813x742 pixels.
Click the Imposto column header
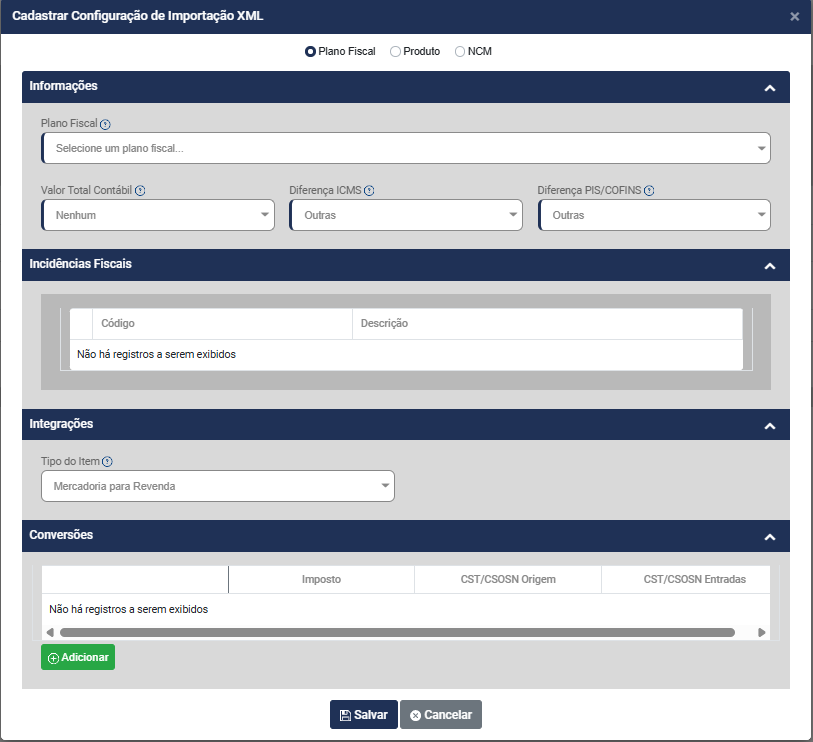(x=321, y=579)
